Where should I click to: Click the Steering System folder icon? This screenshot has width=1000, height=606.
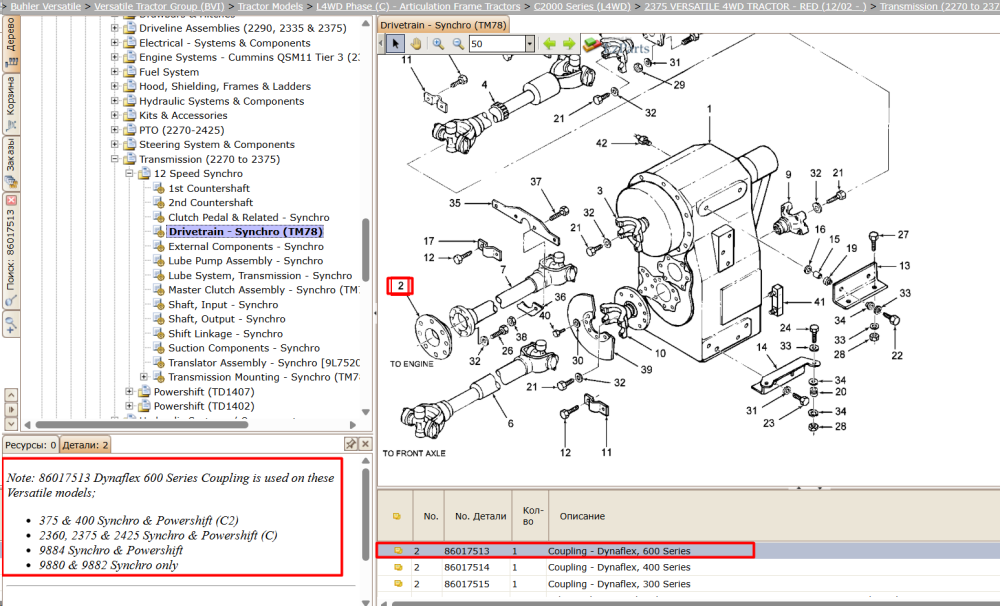(129, 144)
